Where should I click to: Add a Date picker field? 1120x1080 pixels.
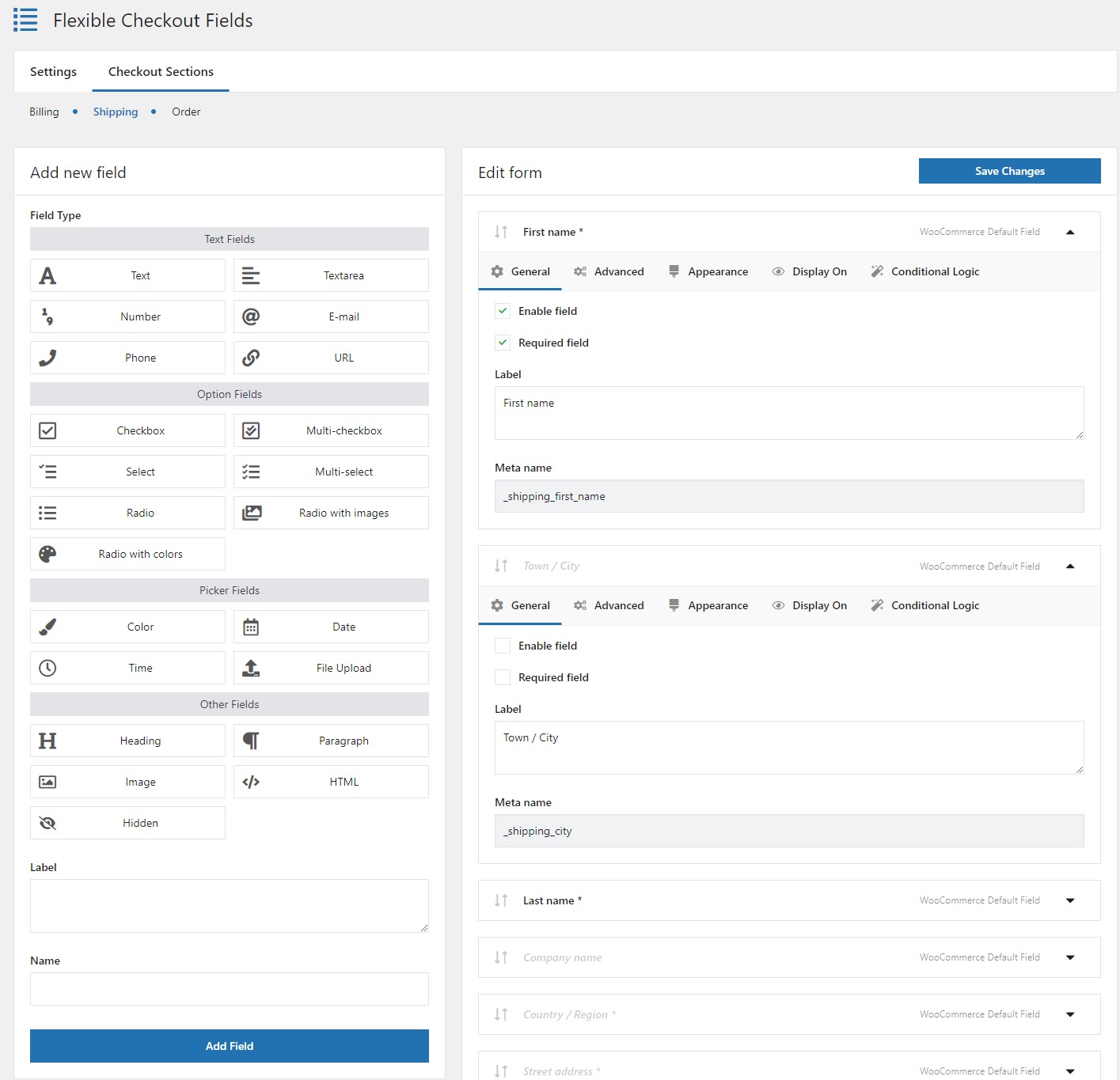pyautogui.click(x=331, y=627)
